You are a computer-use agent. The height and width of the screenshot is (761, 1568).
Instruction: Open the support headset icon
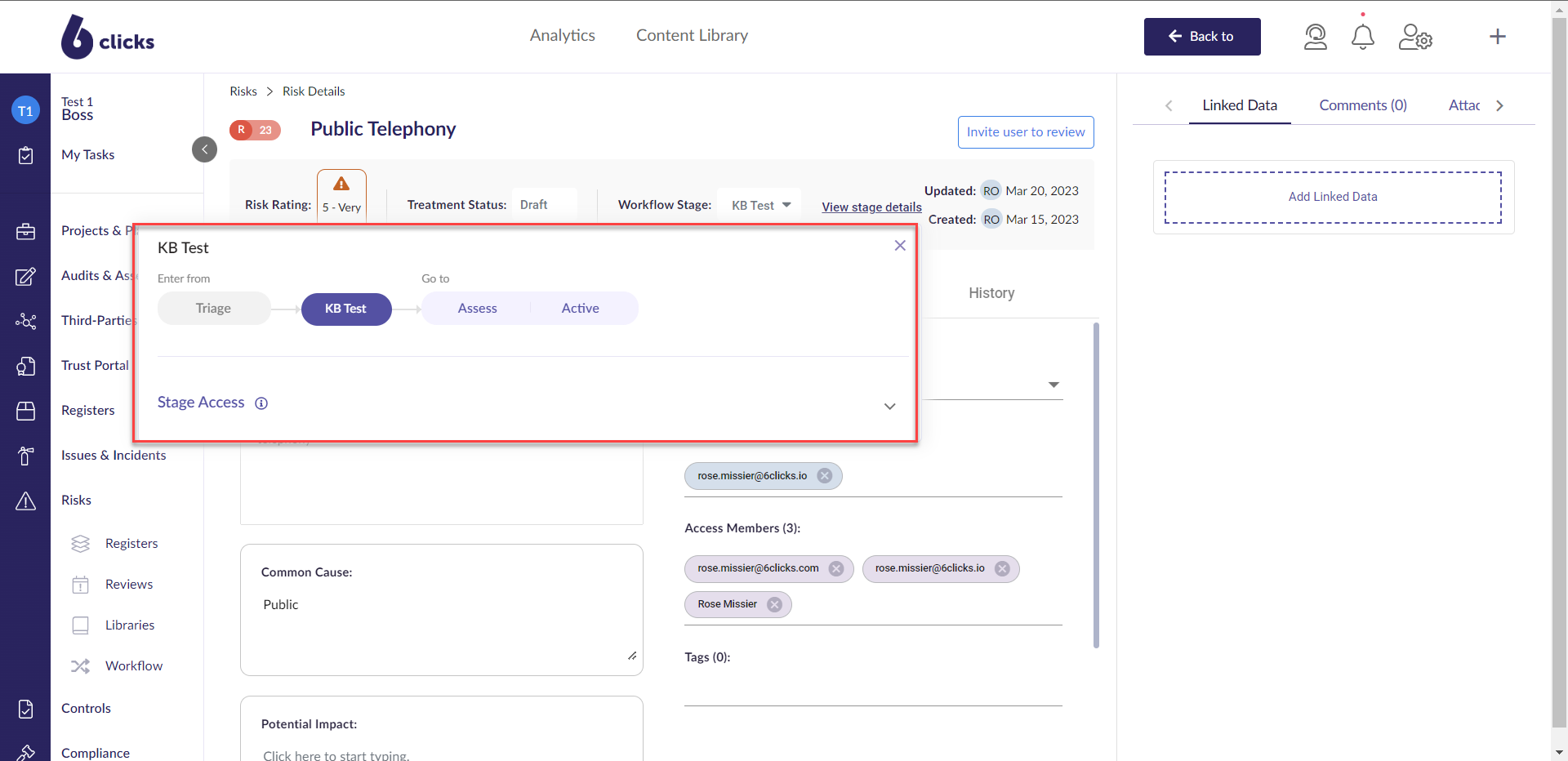point(1316,37)
